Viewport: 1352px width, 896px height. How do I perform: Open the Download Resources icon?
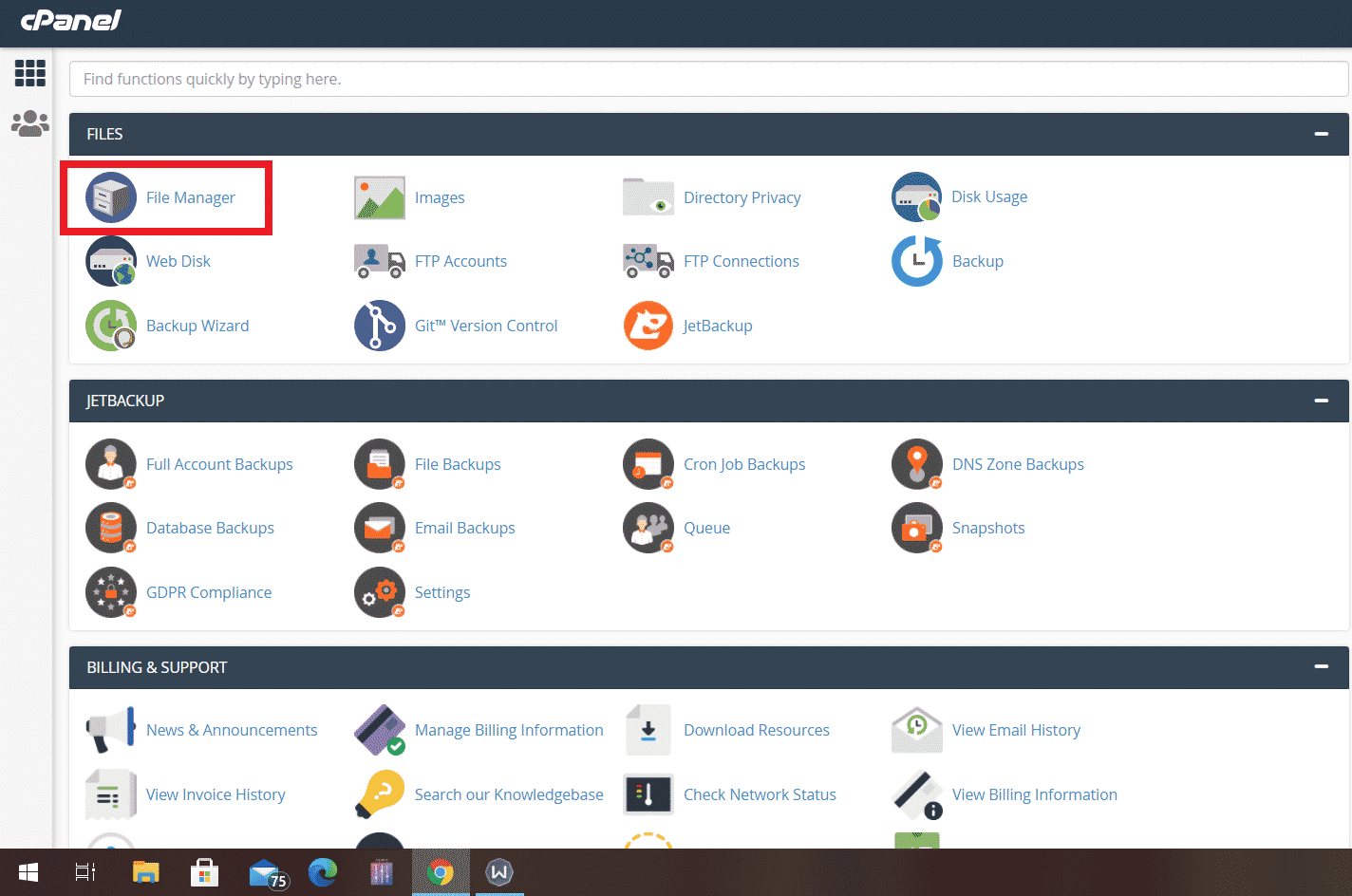tap(648, 730)
